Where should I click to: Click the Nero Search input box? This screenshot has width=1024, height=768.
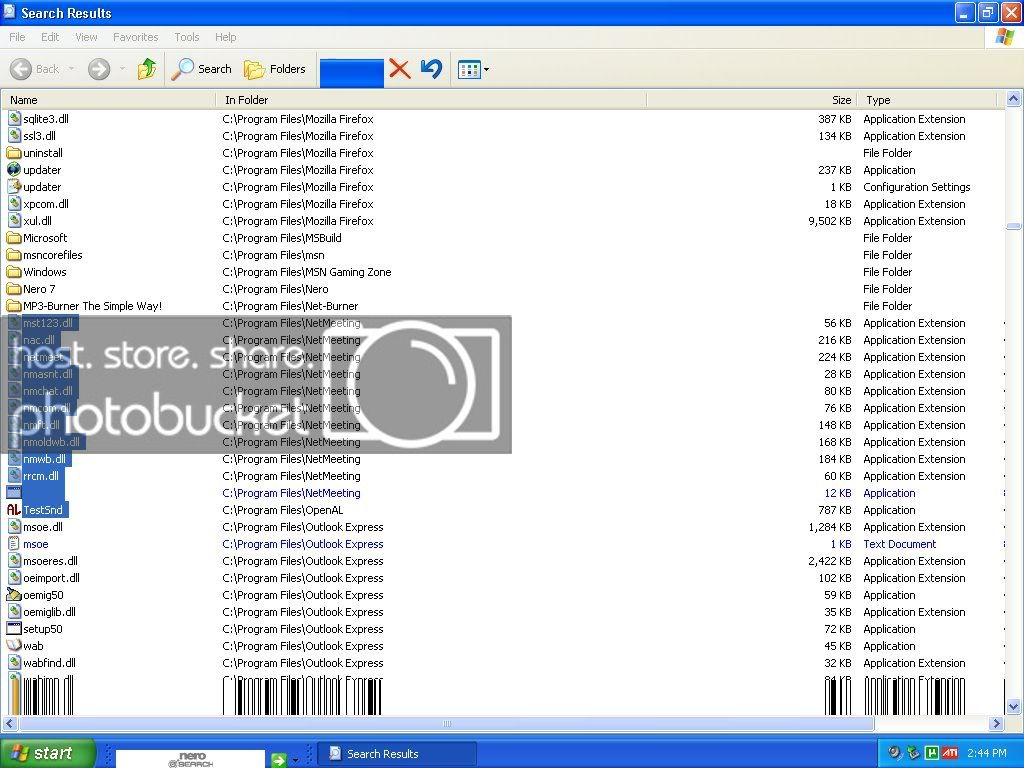coord(190,758)
